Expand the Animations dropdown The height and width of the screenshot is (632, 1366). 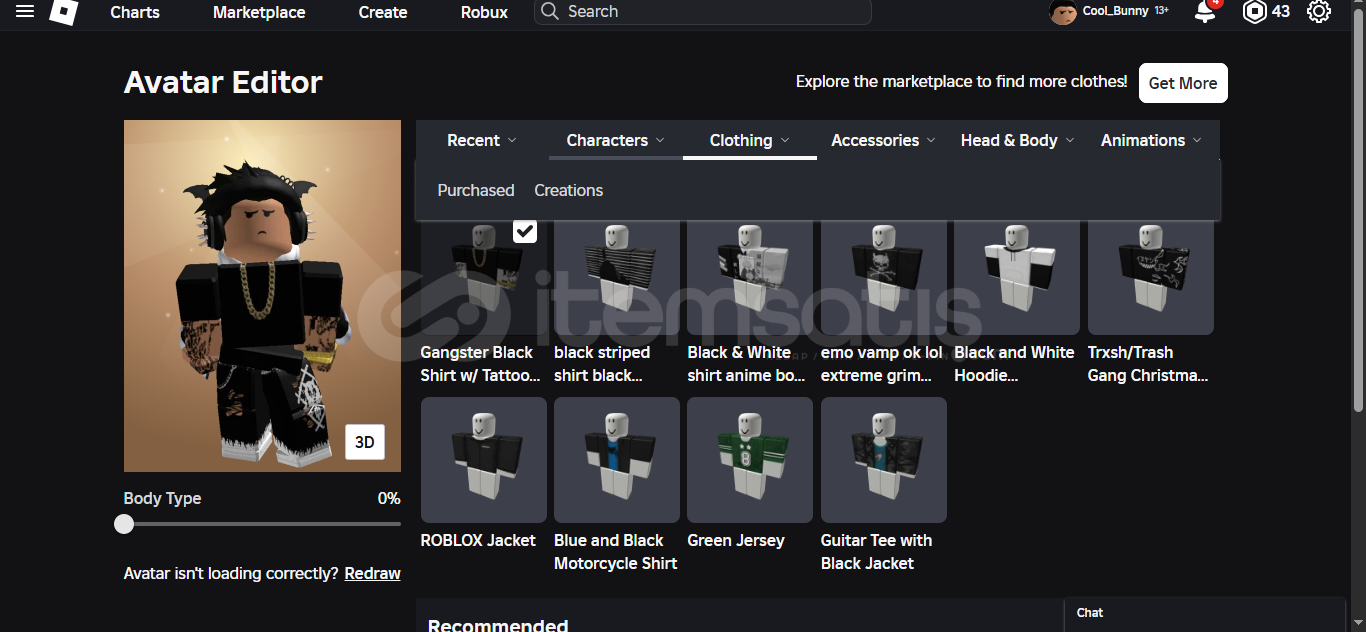point(1151,140)
